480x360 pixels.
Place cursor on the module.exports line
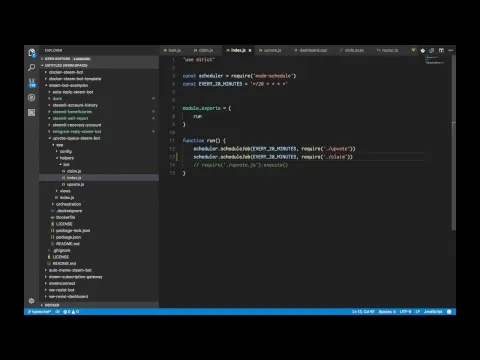point(207,108)
